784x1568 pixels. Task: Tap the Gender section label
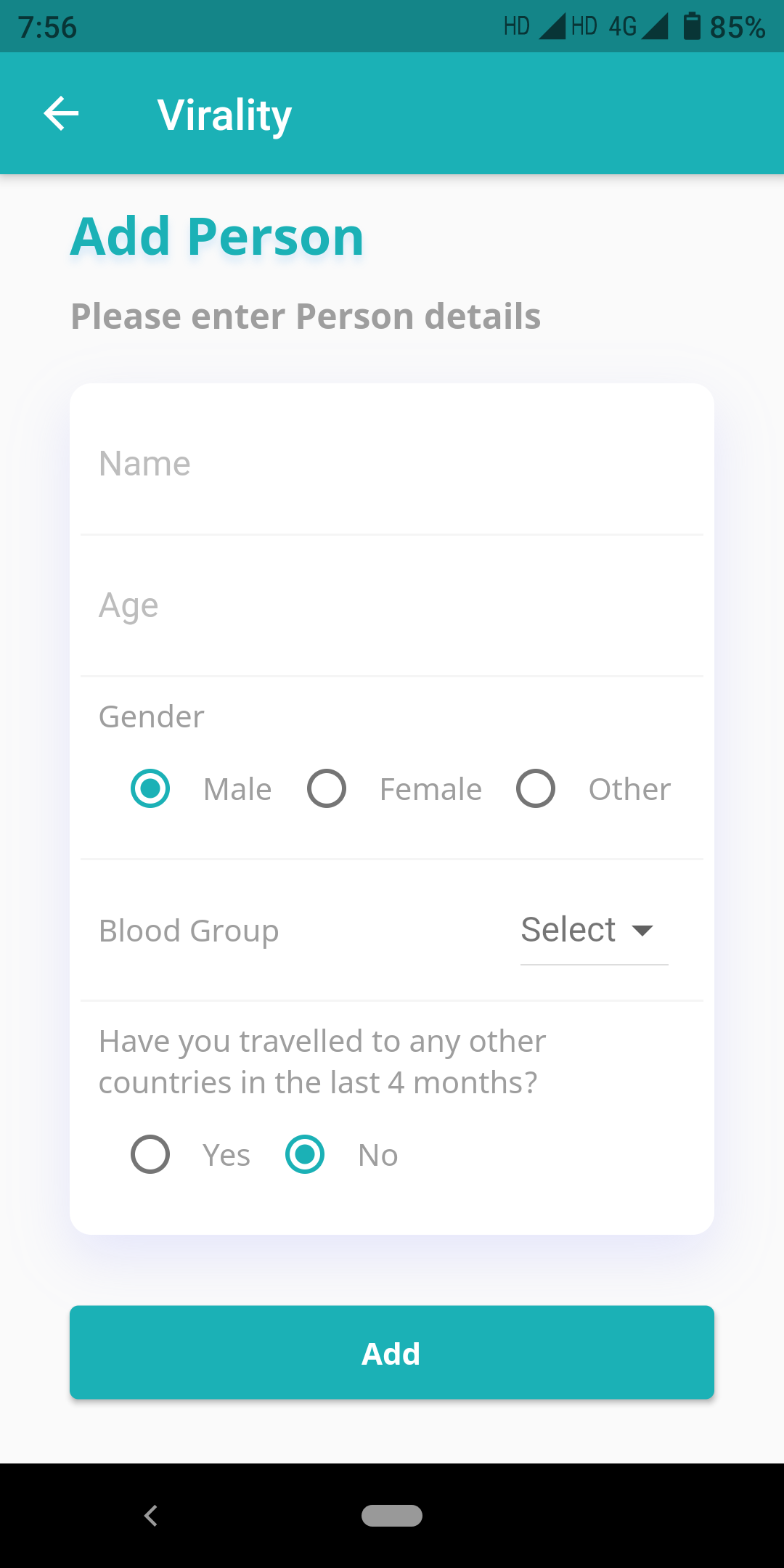pyautogui.click(x=151, y=716)
